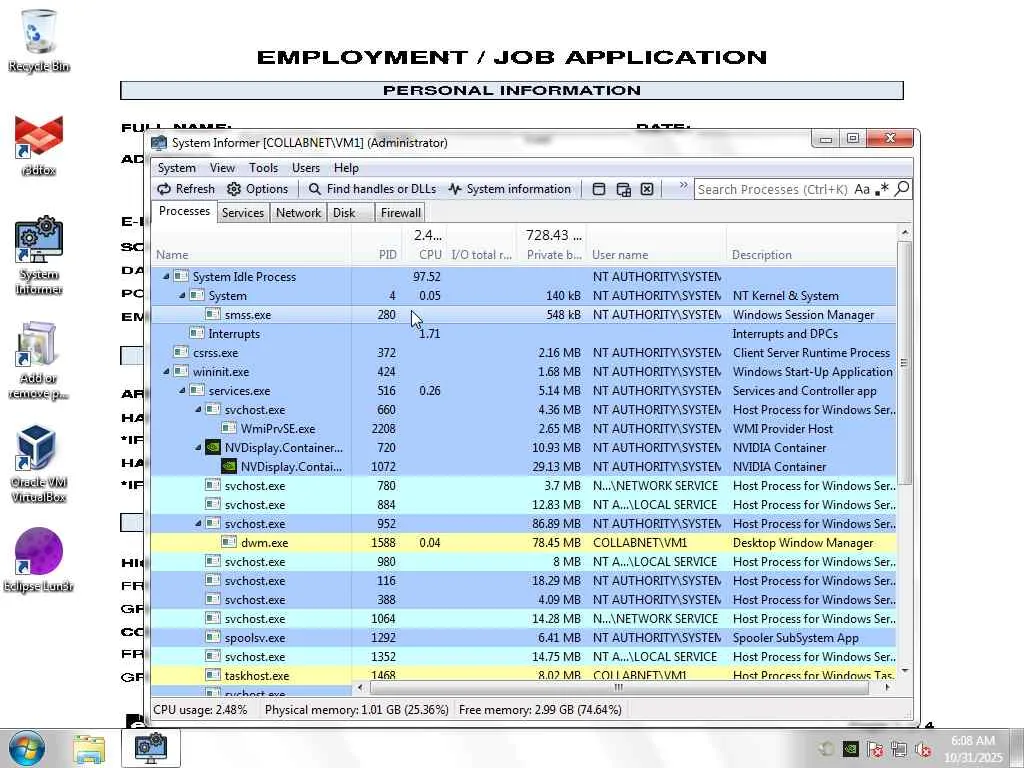Select the dwm.exe process row
This screenshot has height=768, width=1024.
coord(524,543)
